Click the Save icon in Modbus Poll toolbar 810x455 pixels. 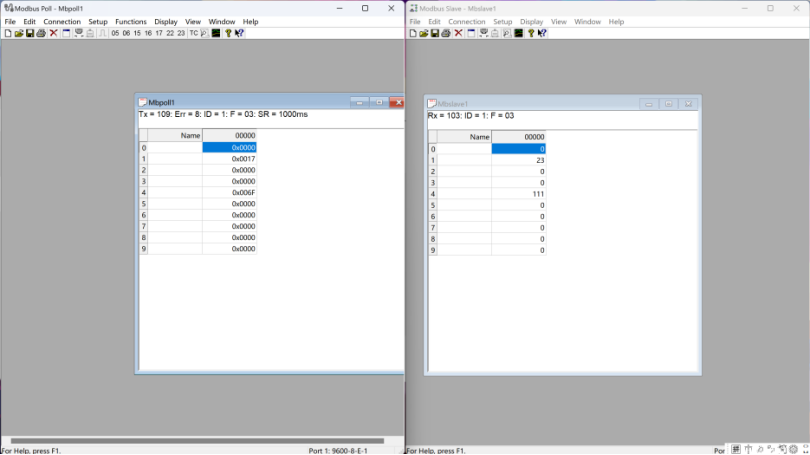coord(30,33)
